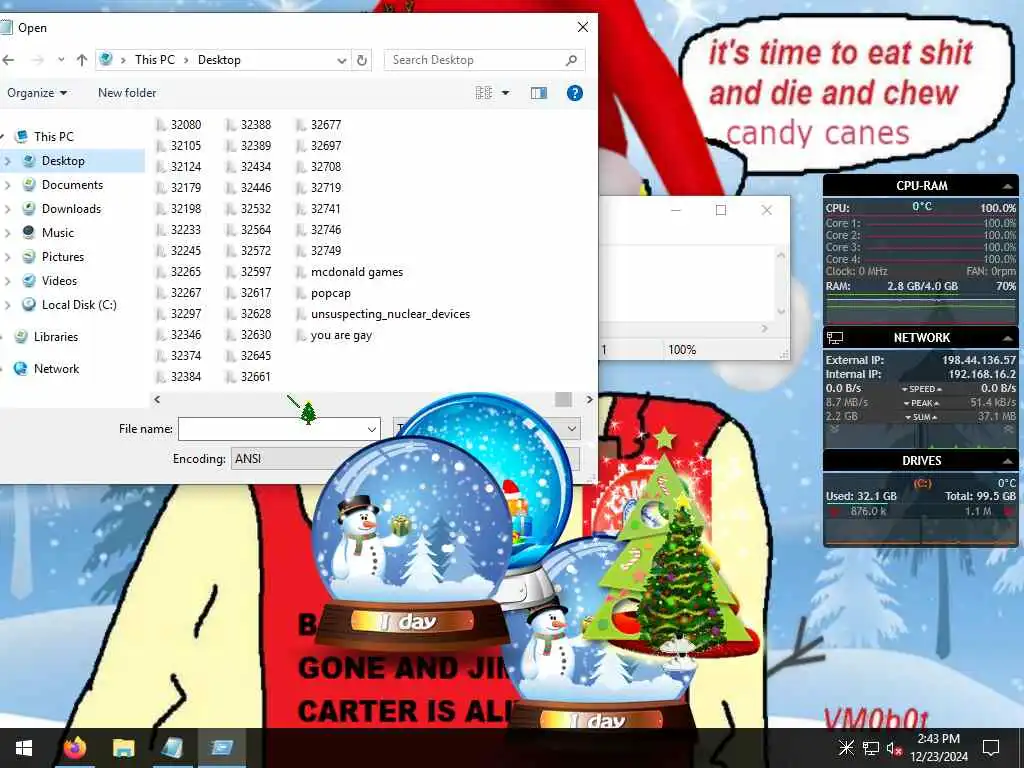
Task: Click the 1 day snow globe gadget
Action: [411, 543]
